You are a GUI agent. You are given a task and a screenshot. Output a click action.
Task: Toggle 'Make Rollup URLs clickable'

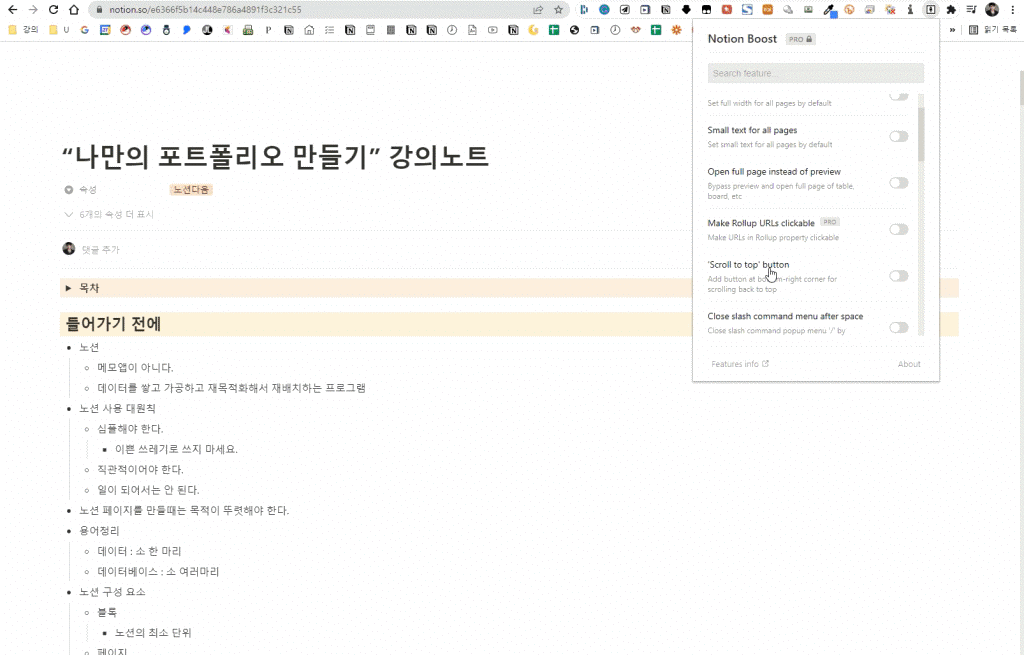(x=899, y=229)
